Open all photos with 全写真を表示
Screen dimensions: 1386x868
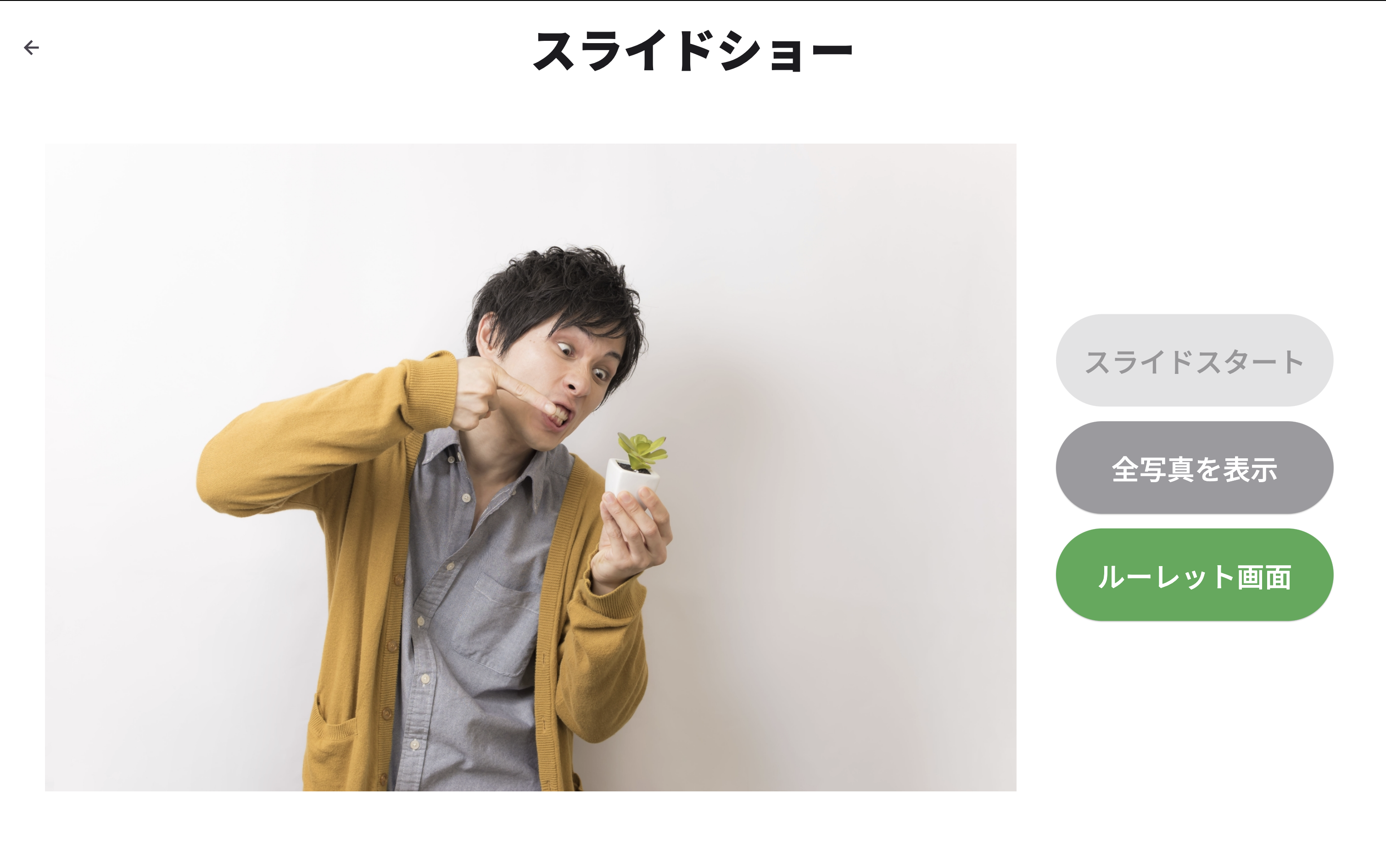[x=1194, y=467]
